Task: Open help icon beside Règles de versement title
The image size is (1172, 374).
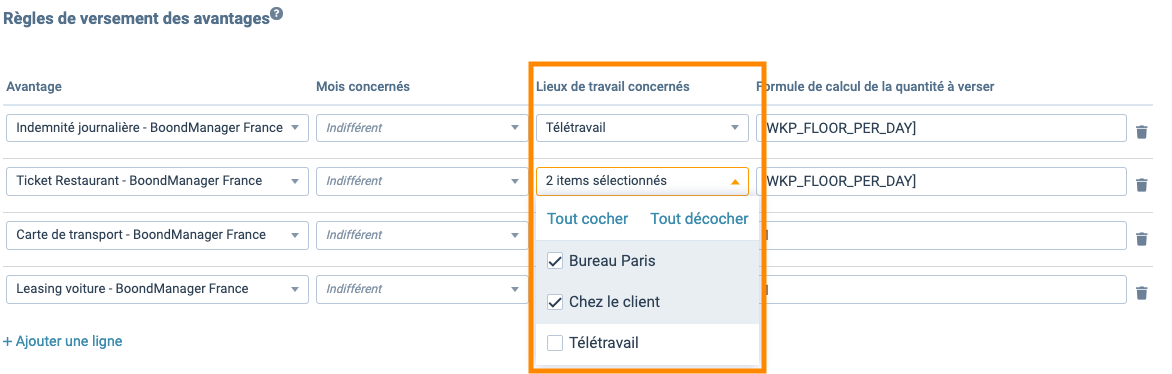Action: click(x=277, y=13)
